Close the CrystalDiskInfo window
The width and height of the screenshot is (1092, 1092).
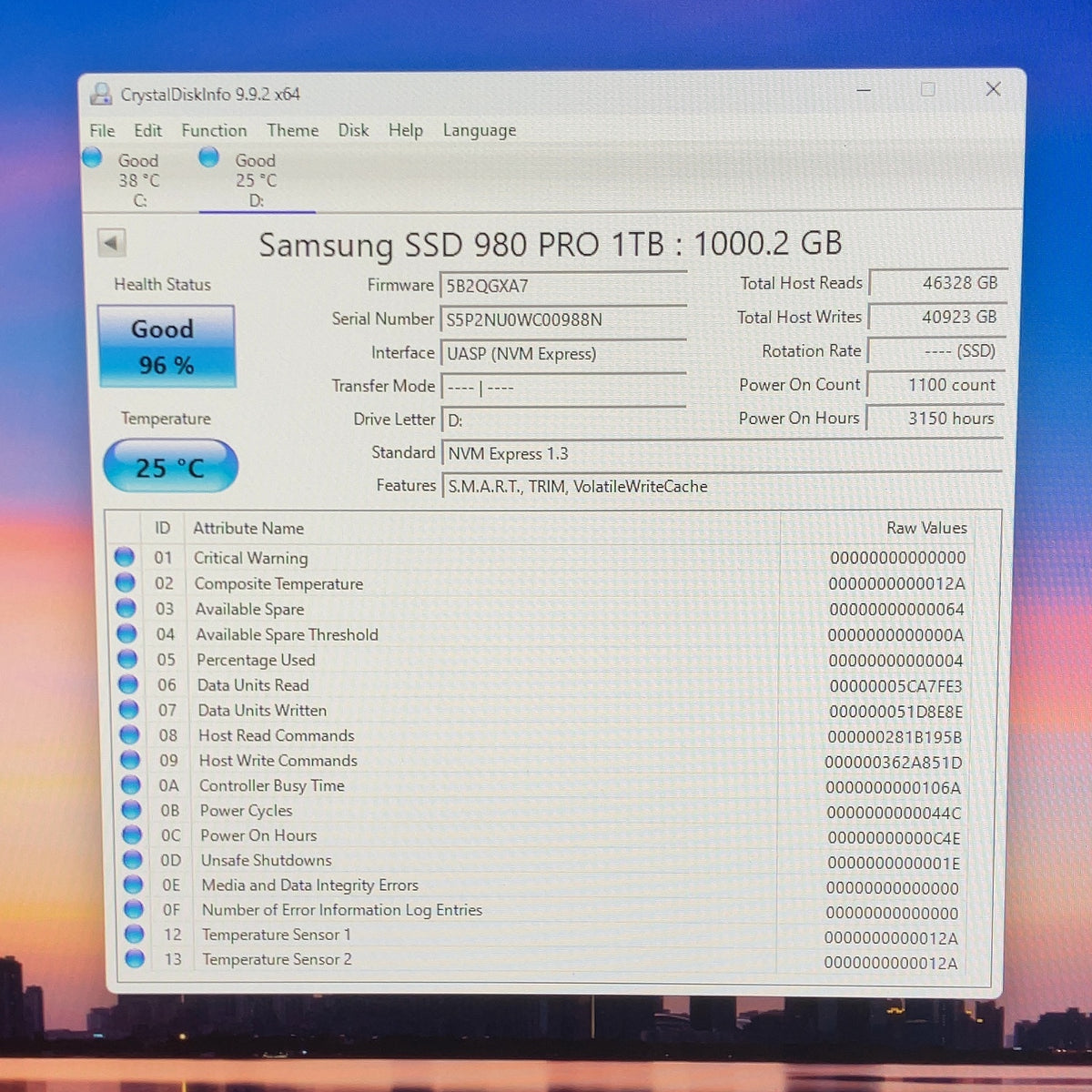coord(993,88)
